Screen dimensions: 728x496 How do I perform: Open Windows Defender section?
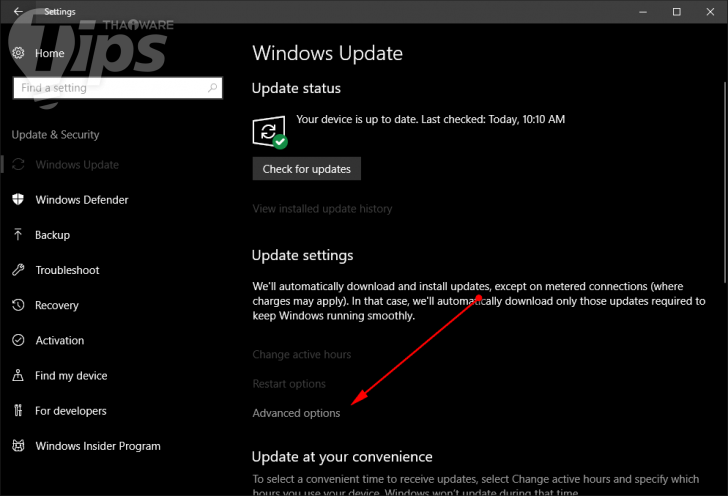pos(82,200)
